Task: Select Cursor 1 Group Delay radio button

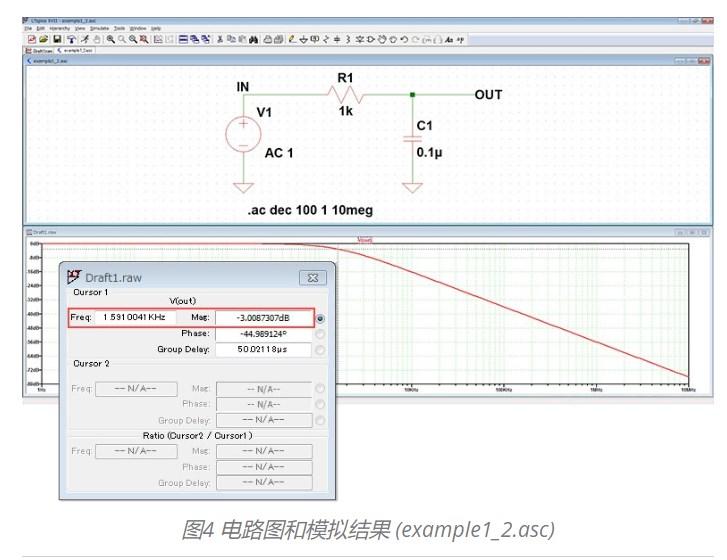Action: click(320, 350)
